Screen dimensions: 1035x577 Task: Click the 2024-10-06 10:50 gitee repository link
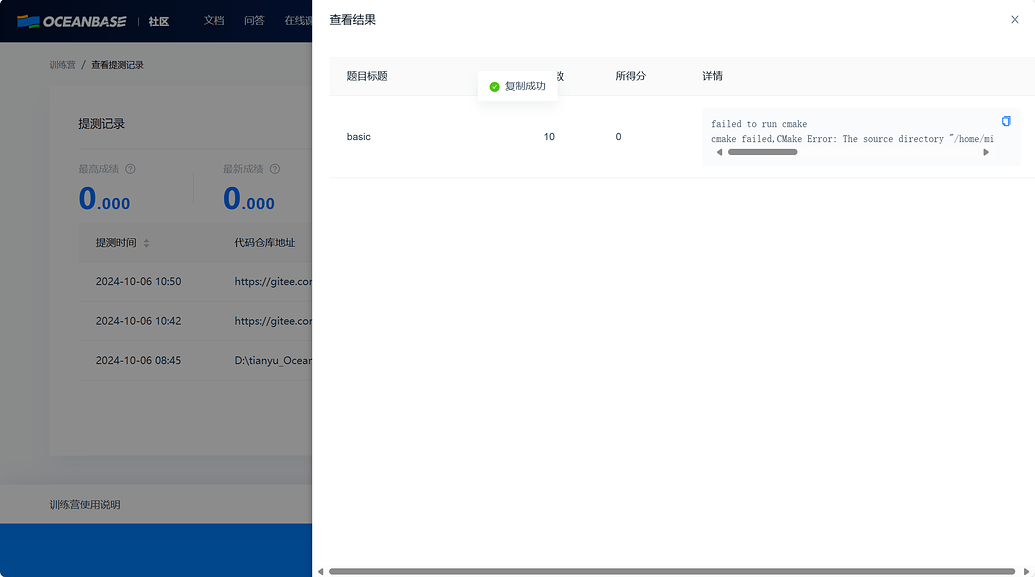tap(273, 281)
